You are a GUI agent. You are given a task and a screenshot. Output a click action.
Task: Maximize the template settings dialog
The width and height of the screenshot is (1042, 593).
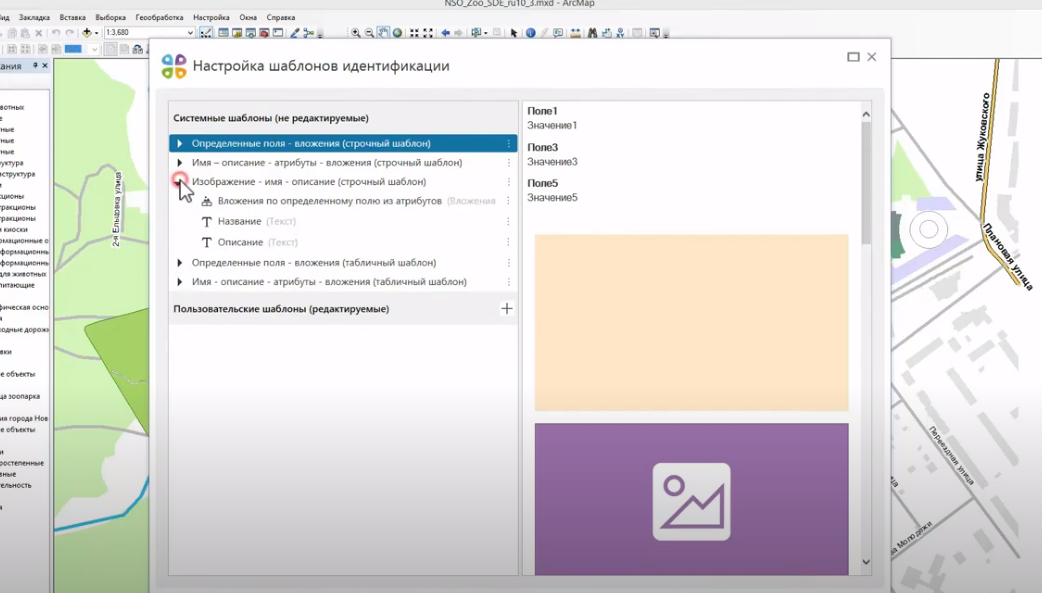click(853, 57)
